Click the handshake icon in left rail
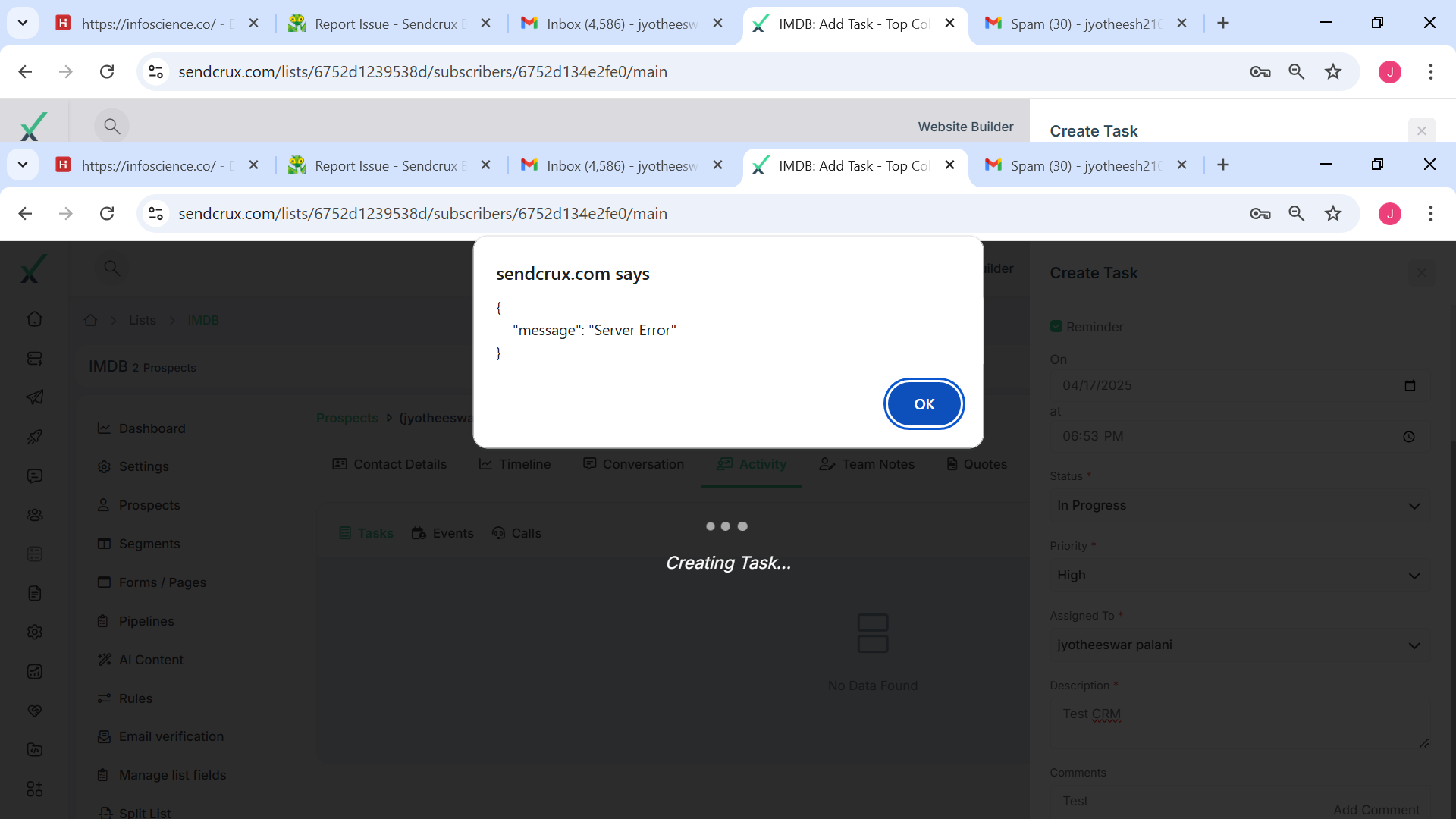The image size is (1456, 819). coord(34,711)
